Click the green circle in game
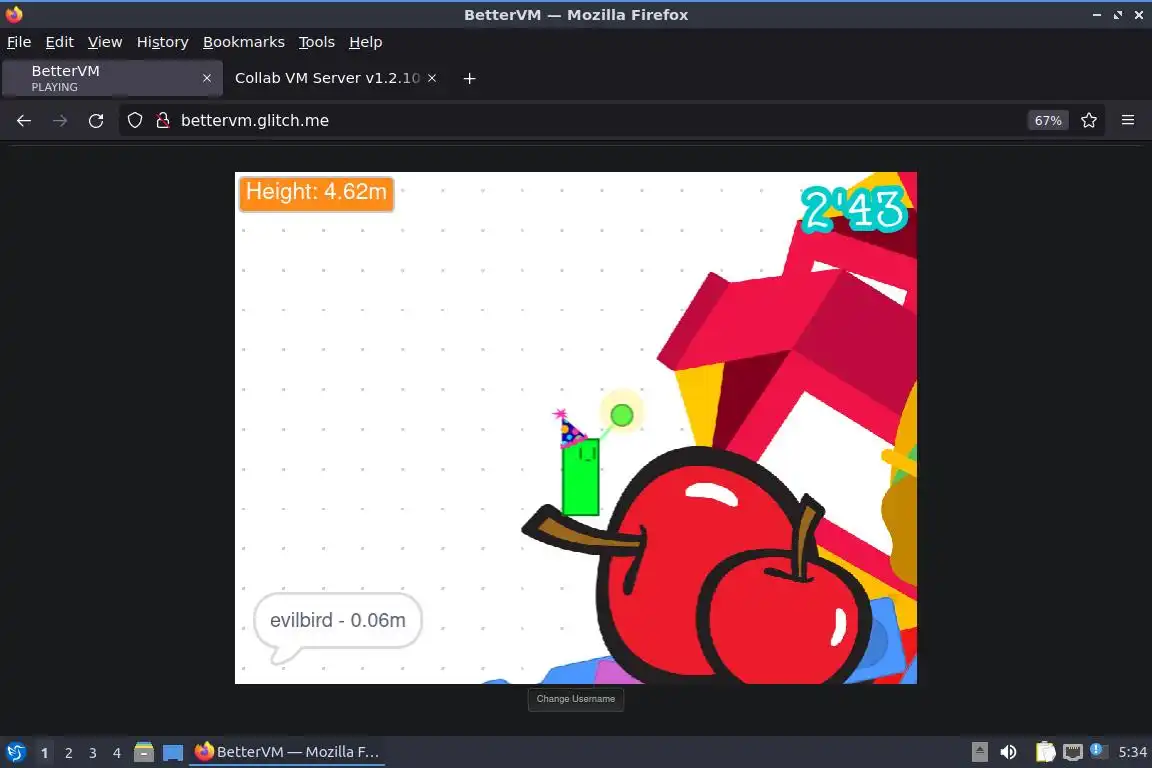This screenshot has height=768, width=1152. (622, 415)
